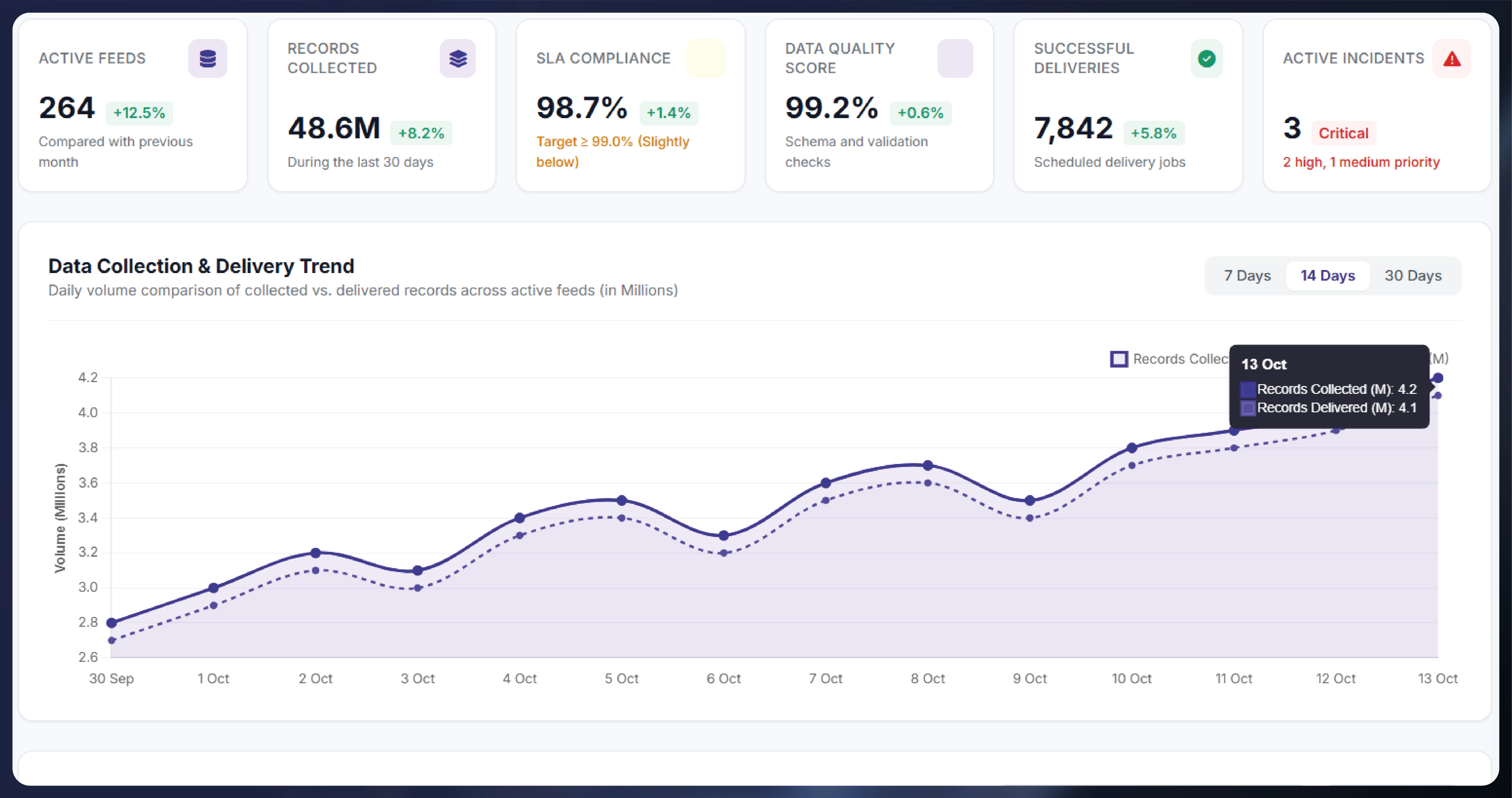Click the Critical badge on Active Incidents

click(x=1344, y=133)
